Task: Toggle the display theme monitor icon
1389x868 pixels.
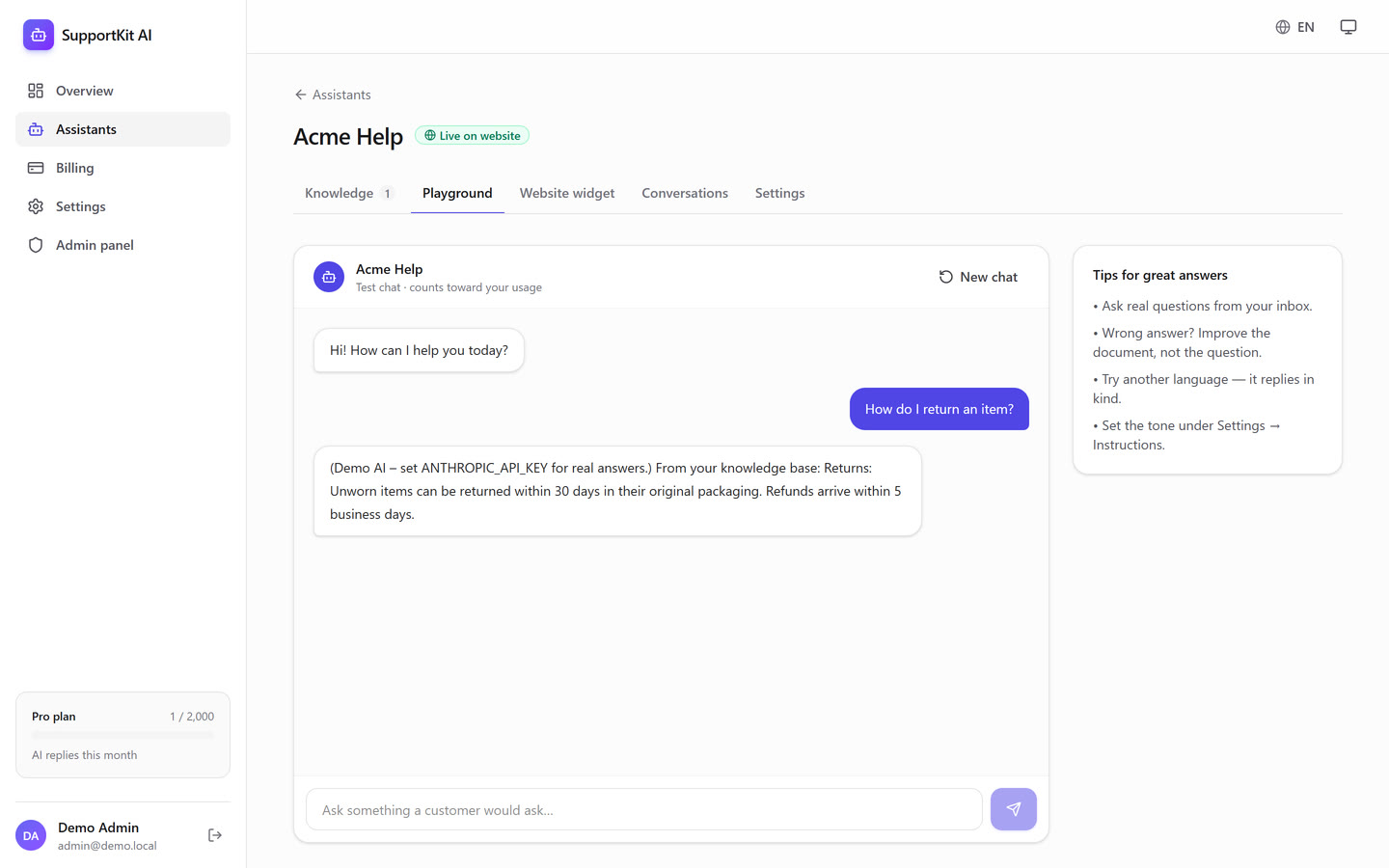Action: point(1348,27)
